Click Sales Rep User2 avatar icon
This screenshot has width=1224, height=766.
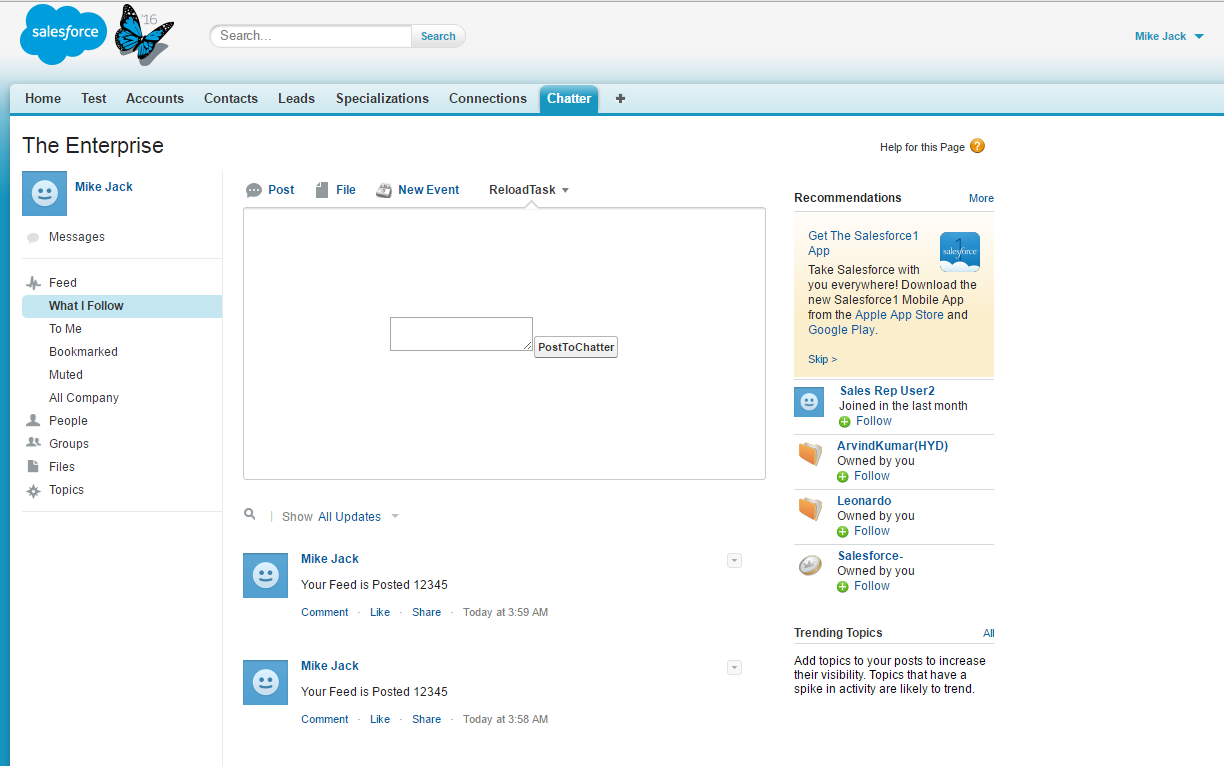(x=809, y=402)
